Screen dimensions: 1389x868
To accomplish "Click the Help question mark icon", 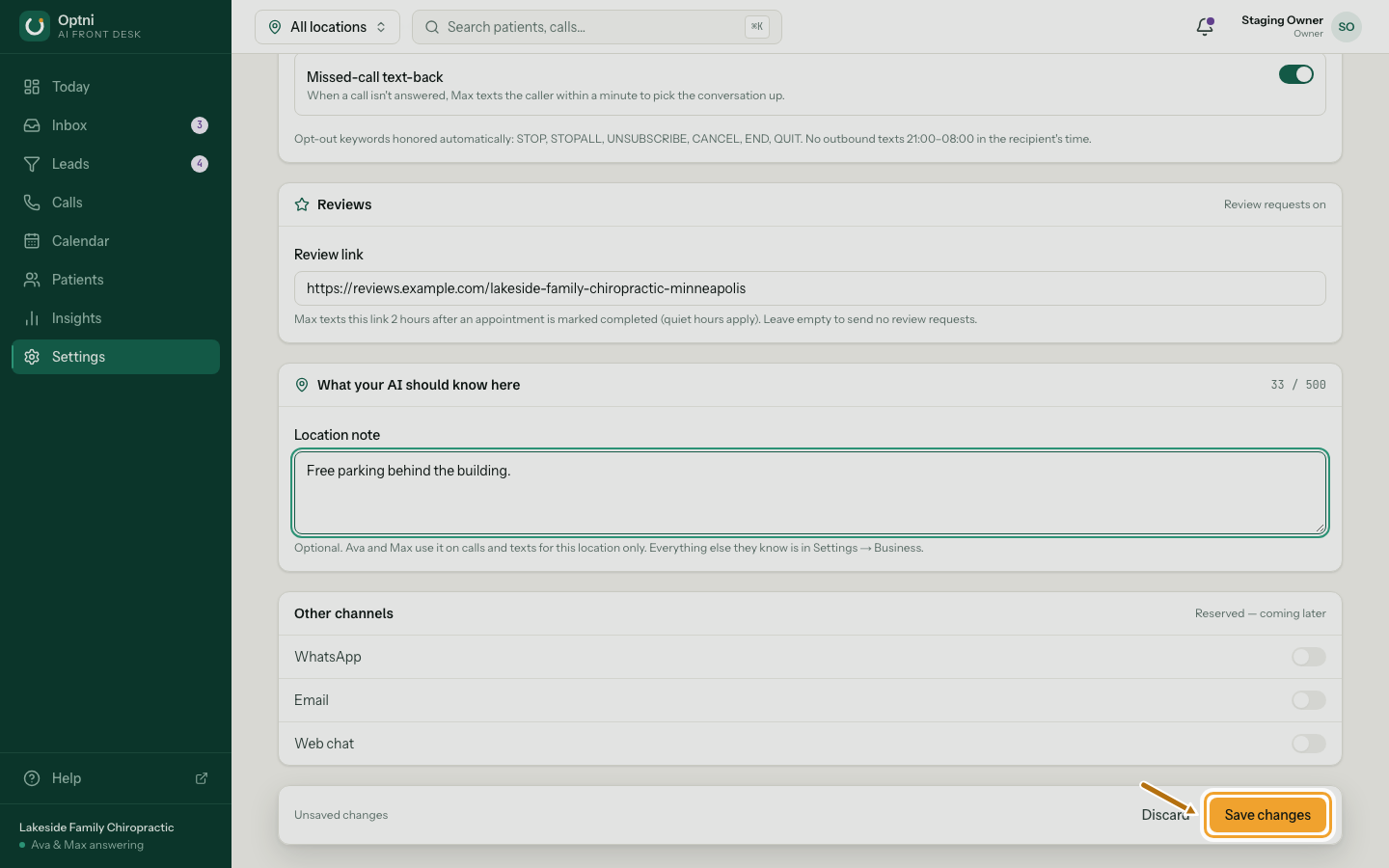I will click(x=32, y=778).
